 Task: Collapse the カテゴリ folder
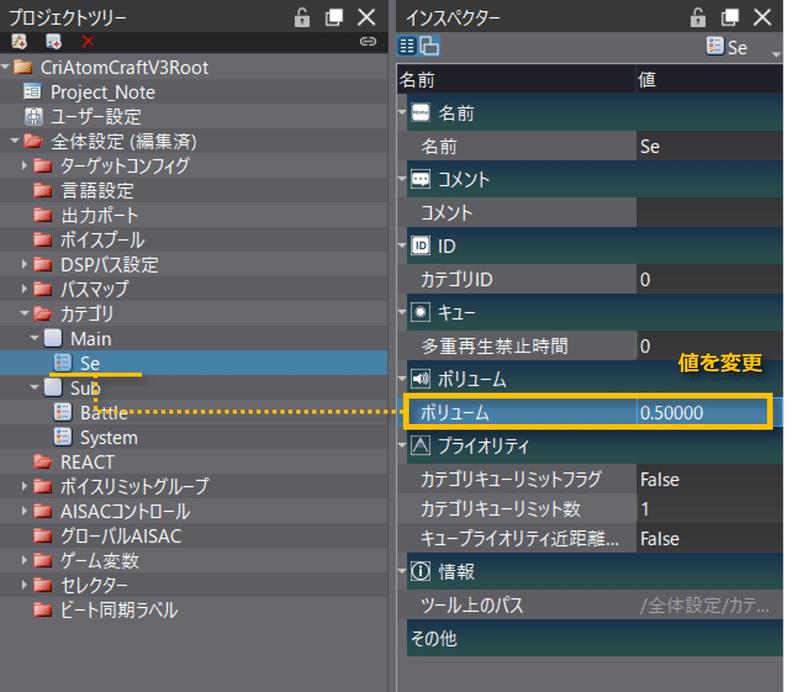click(x=24, y=313)
